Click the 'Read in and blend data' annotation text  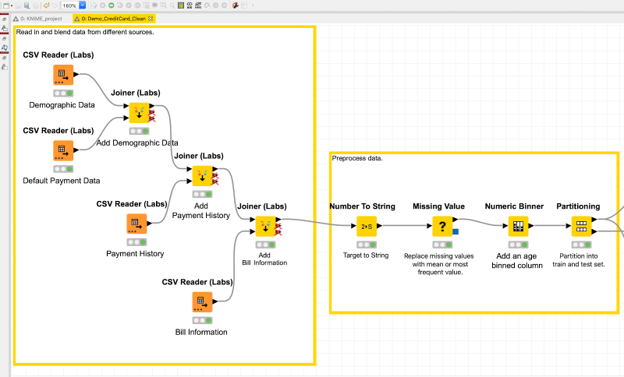pos(85,32)
